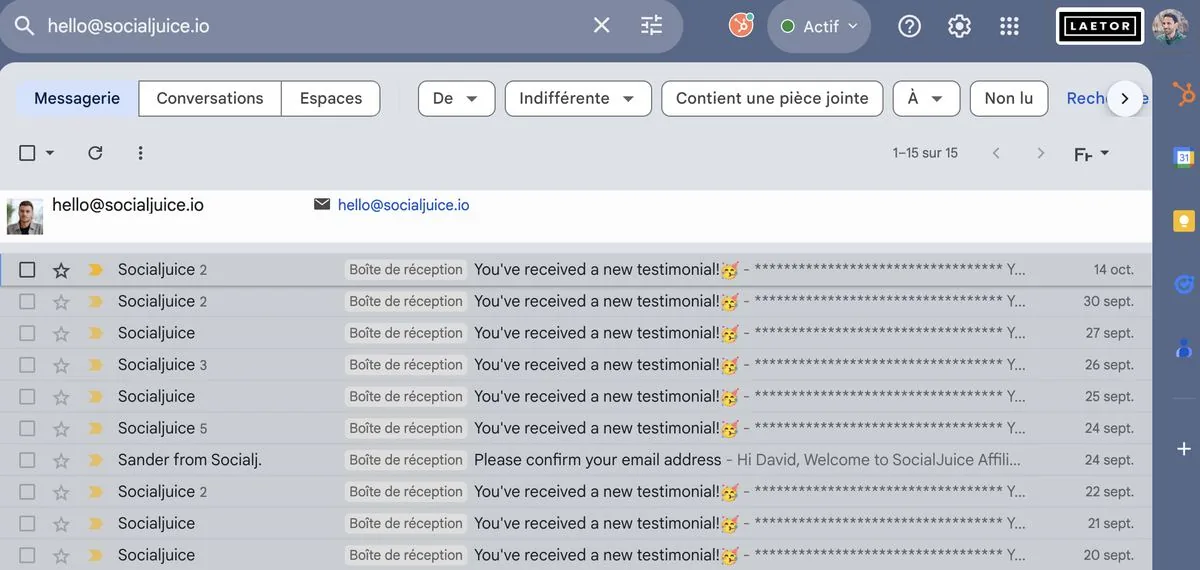
Task: Open the À recipient filter dropdown
Action: tap(926, 98)
